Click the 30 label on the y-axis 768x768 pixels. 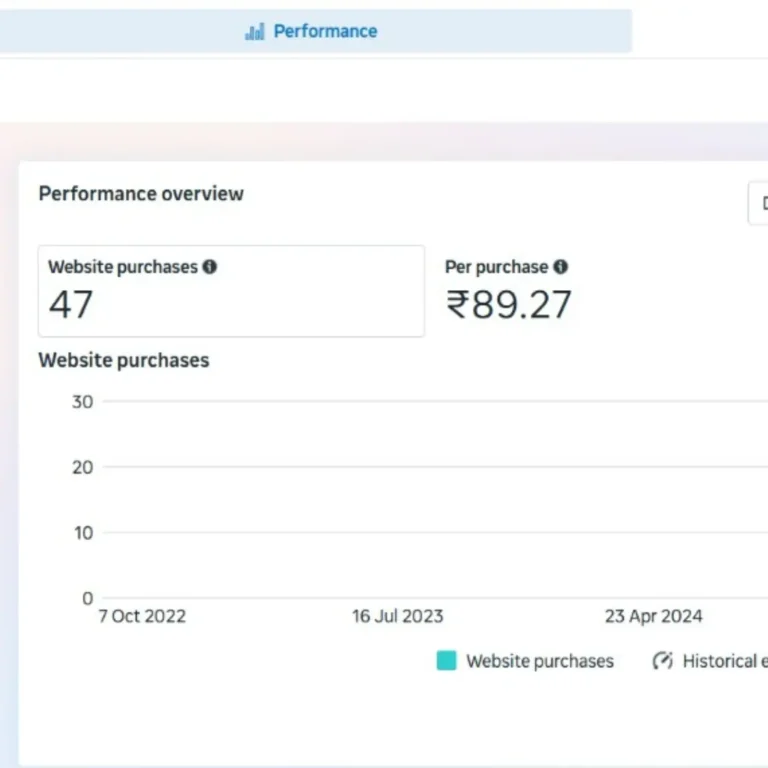82,402
